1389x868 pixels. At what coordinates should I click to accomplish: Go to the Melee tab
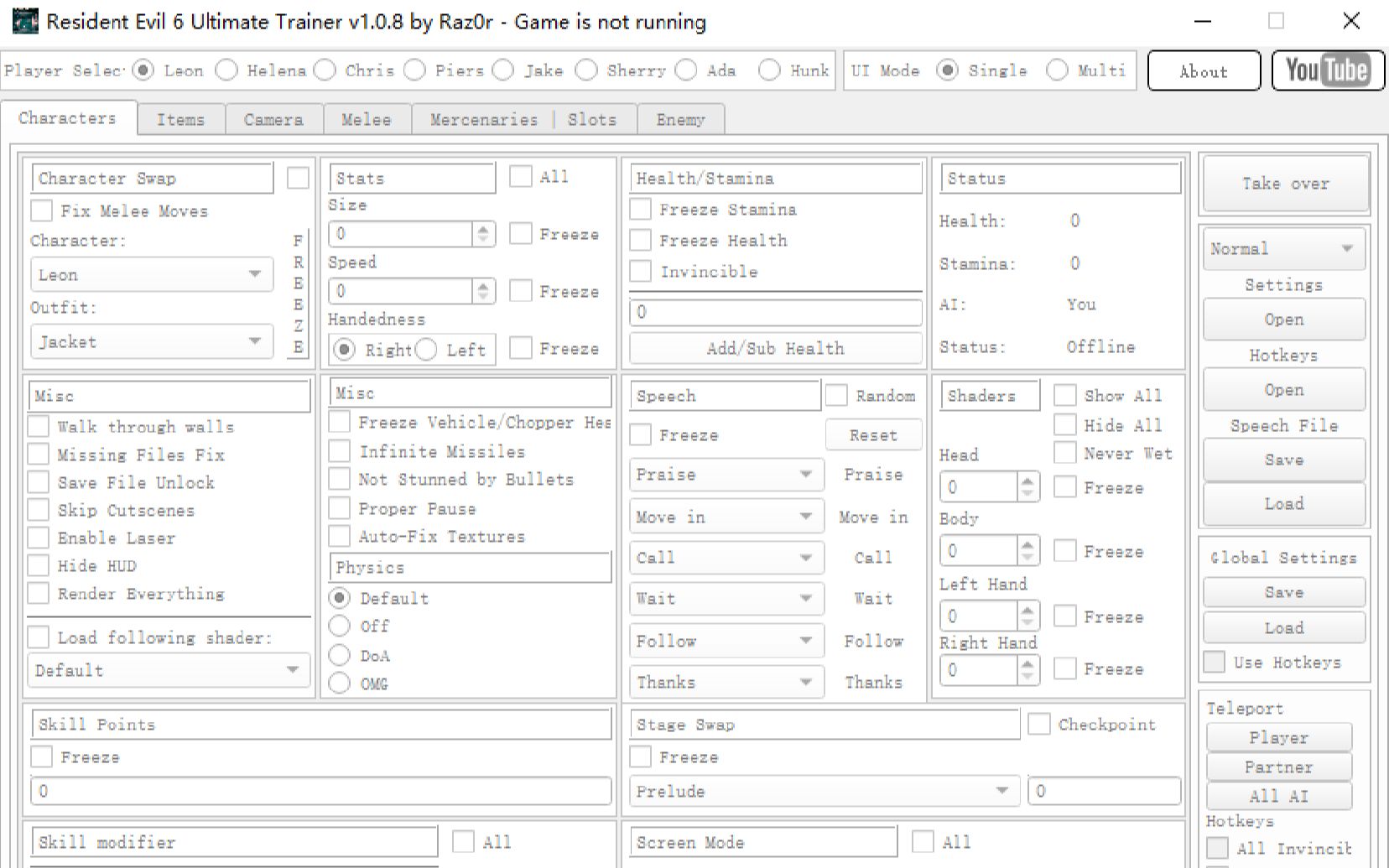[x=367, y=119]
